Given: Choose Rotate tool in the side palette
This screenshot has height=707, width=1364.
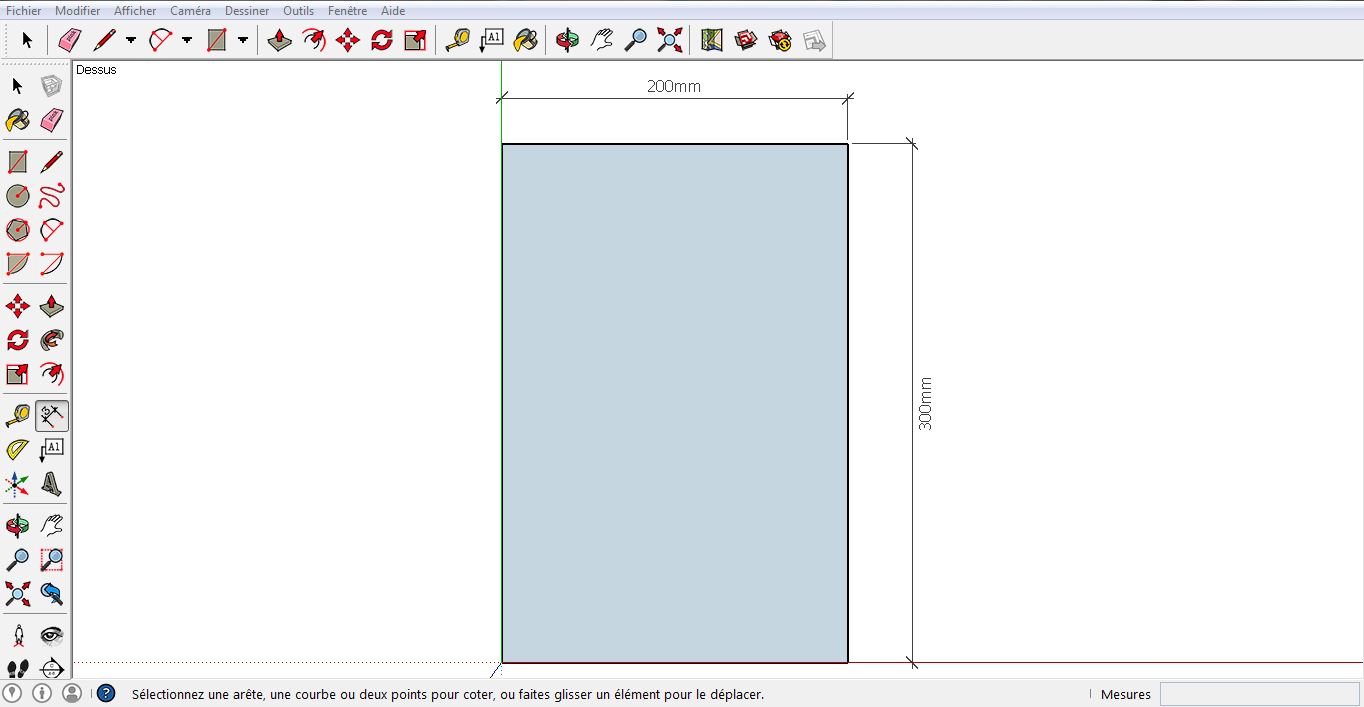Looking at the screenshot, I should (18, 340).
